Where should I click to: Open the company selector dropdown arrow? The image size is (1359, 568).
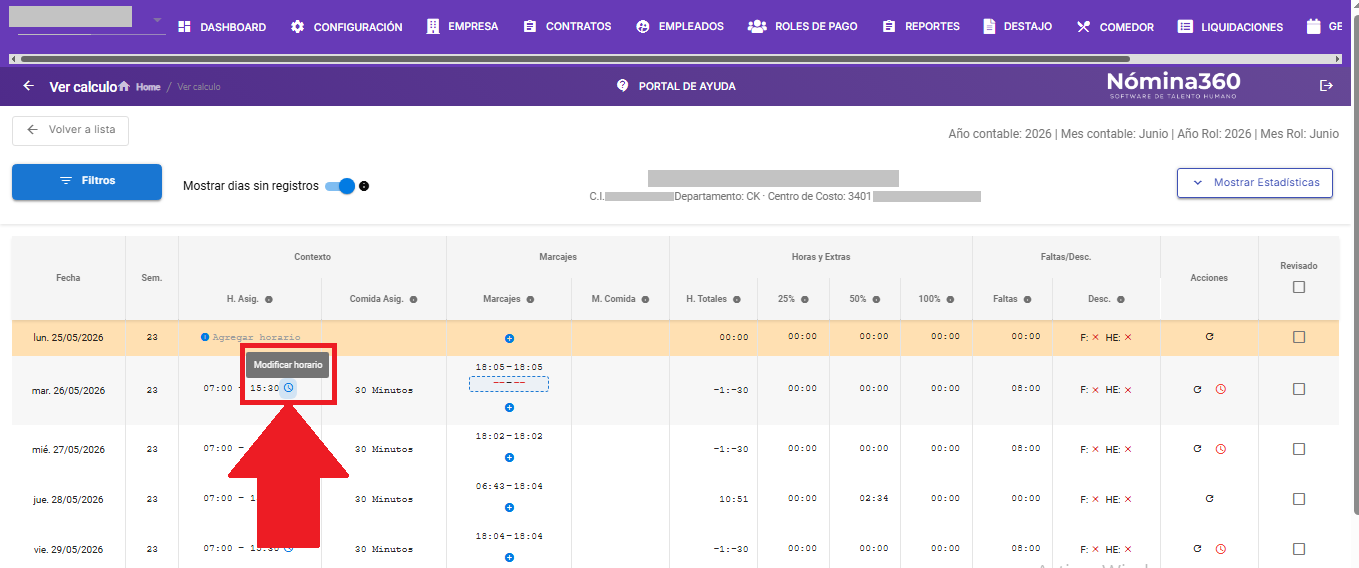click(x=157, y=20)
